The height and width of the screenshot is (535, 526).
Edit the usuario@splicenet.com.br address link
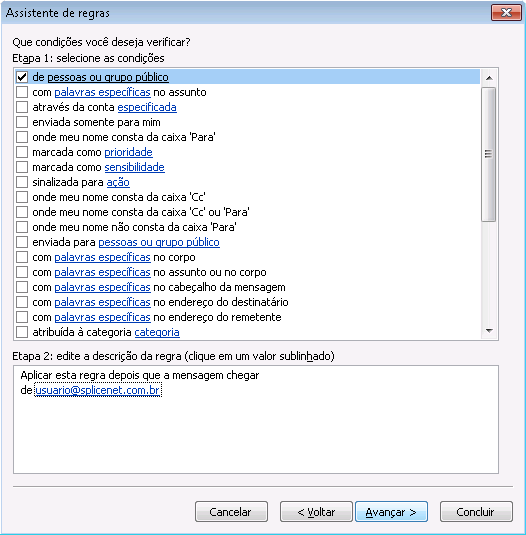pyautogui.click(x=98, y=390)
